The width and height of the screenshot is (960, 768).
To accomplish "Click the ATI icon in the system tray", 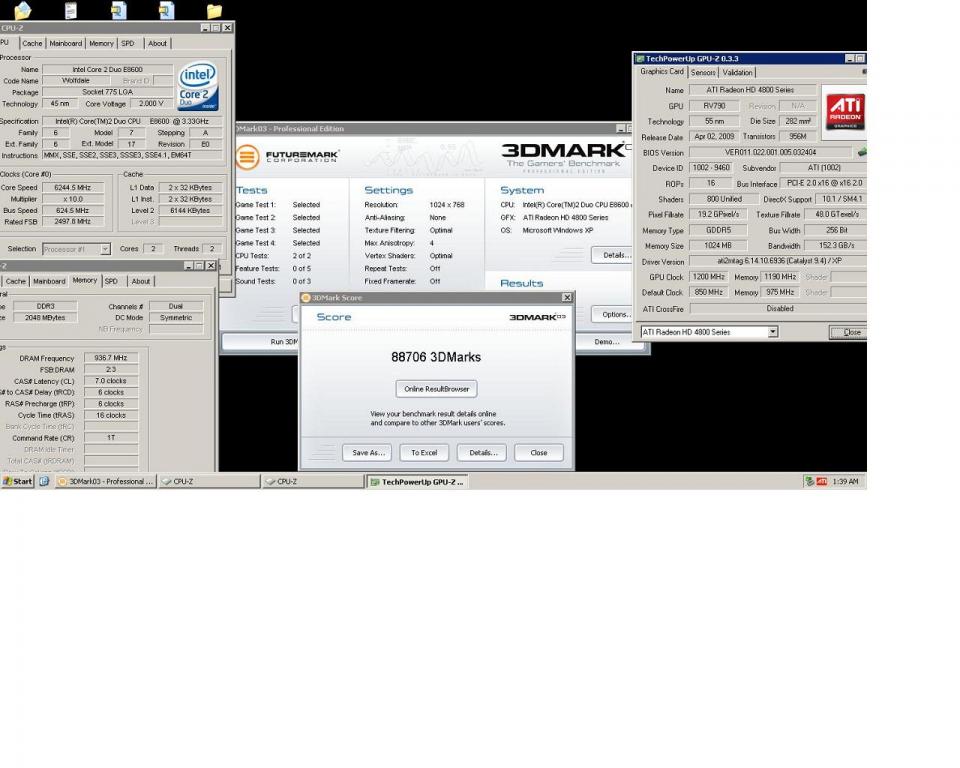I will click(822, 482).
